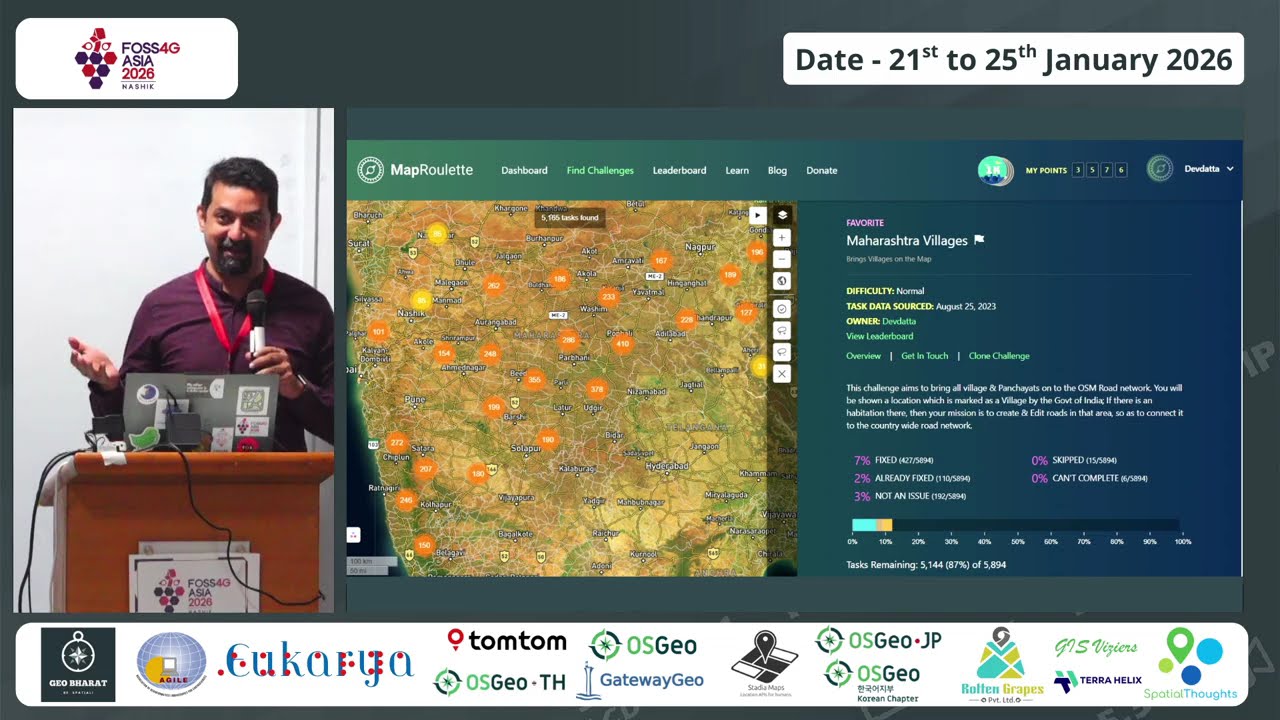1280x720 pixels.
Task: Click the FOSS4G Asia 2026 logo
Action: 127,59
